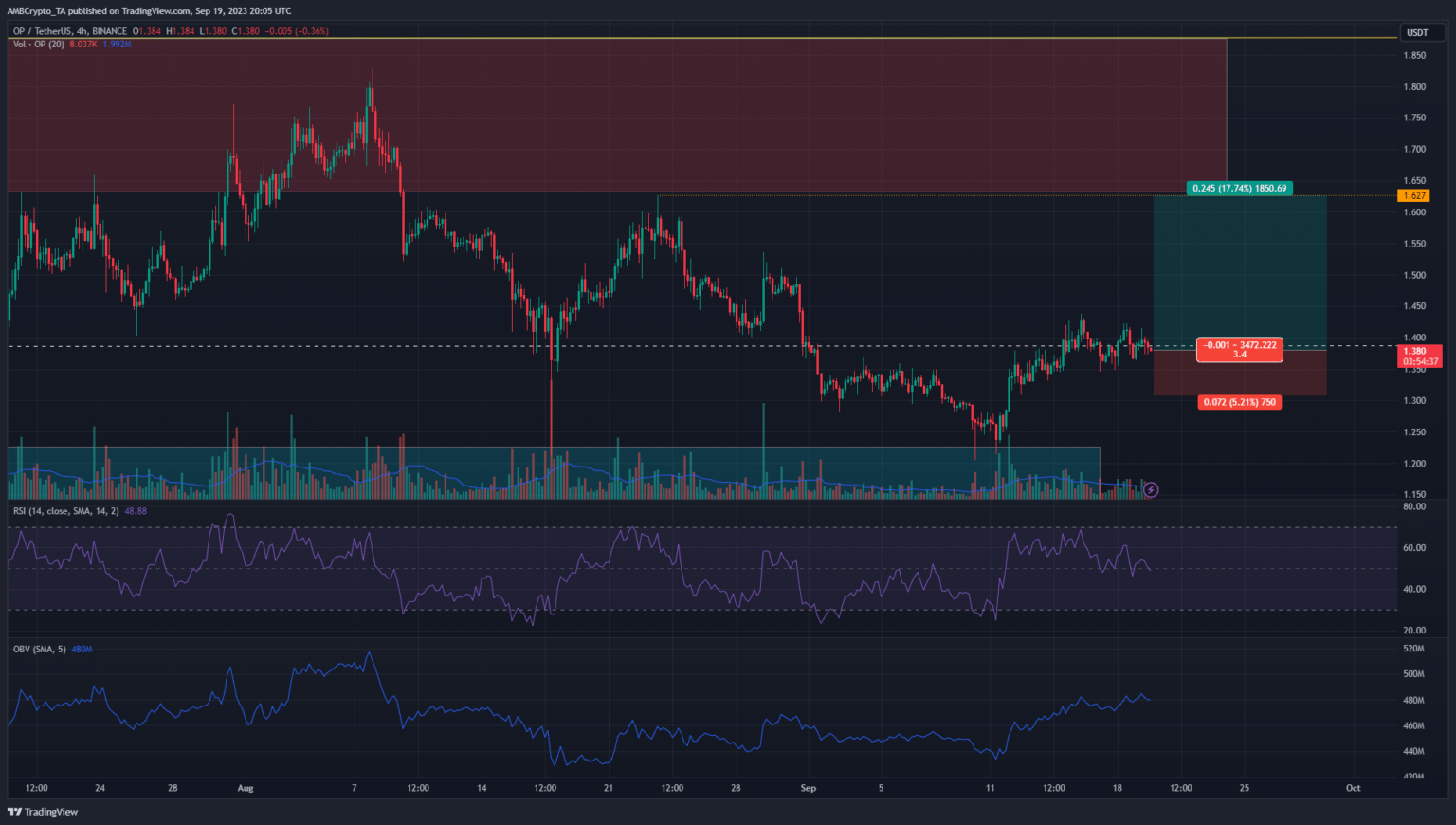Image resolution: width=1456 pixels, height=825 pixels.
Task: Click the AMBCrypto_TA published header text
Action: click(149, 11)
